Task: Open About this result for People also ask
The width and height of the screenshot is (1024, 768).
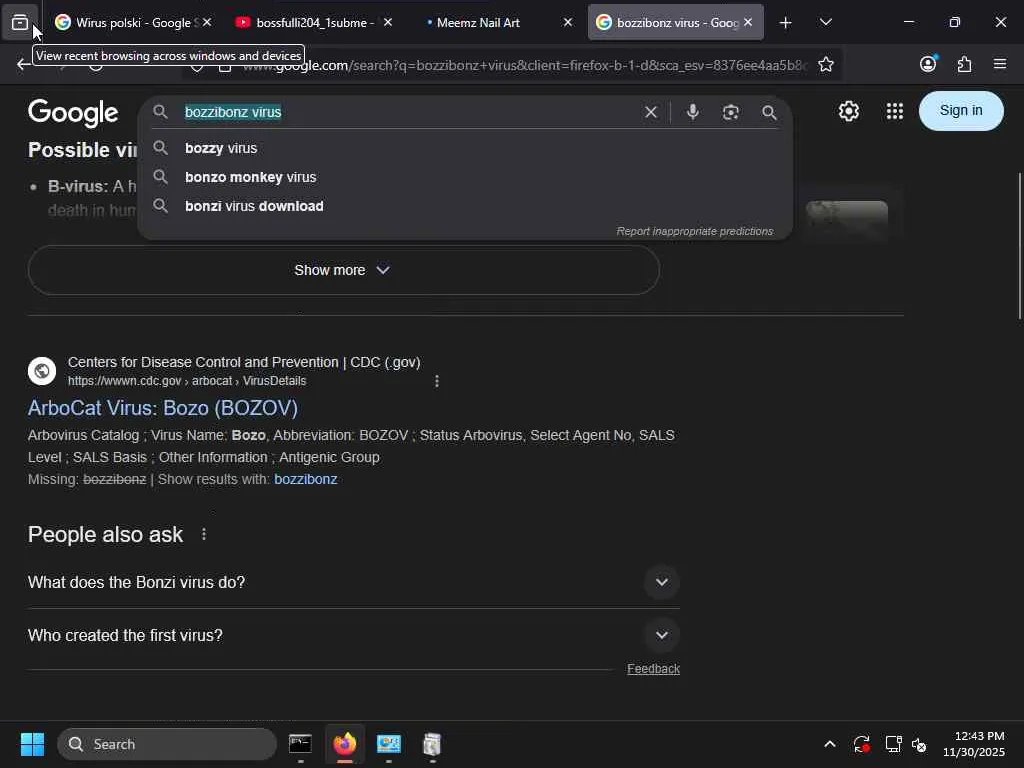Action: pos(204,535)
